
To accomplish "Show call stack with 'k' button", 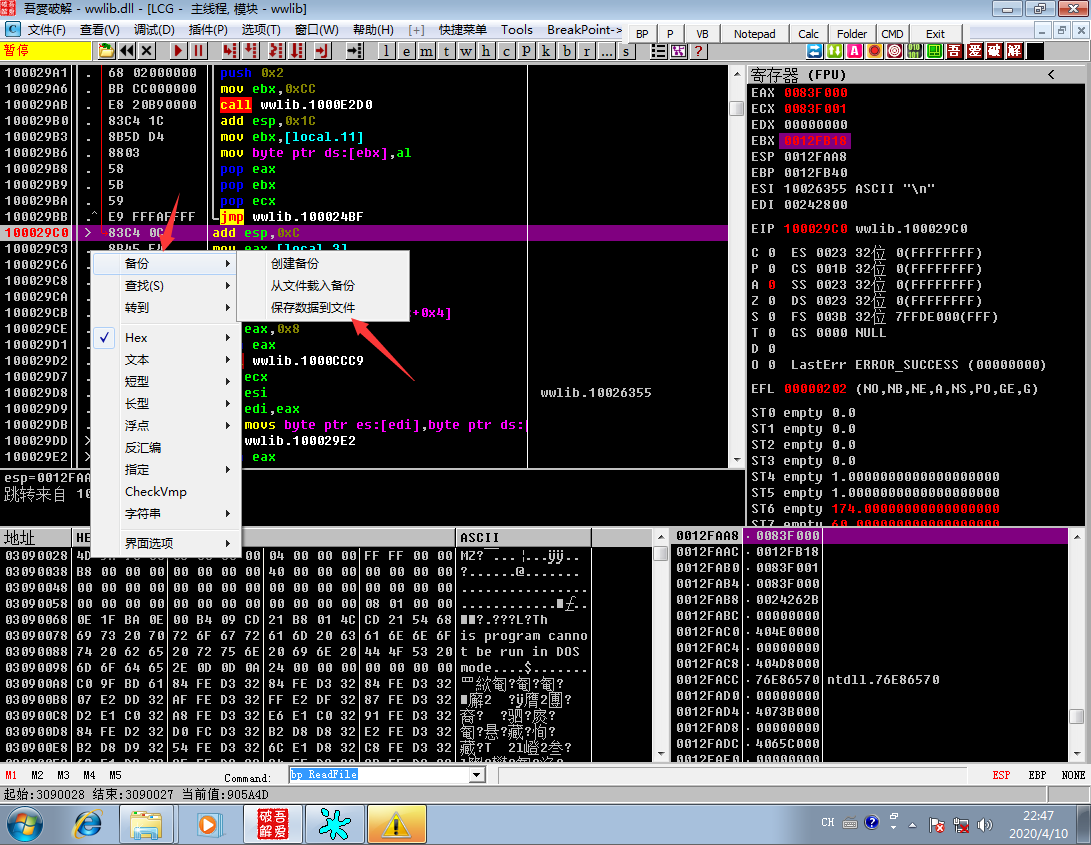I will pyautogui.click(x=546, y=51).
